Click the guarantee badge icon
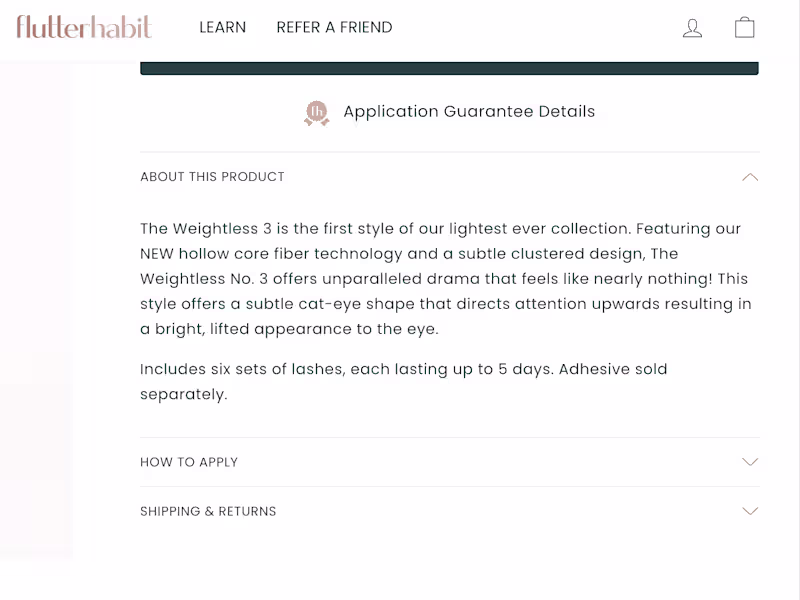Image resolution: width=800 pixels, height=600 pixels. (x=316, y=113)
